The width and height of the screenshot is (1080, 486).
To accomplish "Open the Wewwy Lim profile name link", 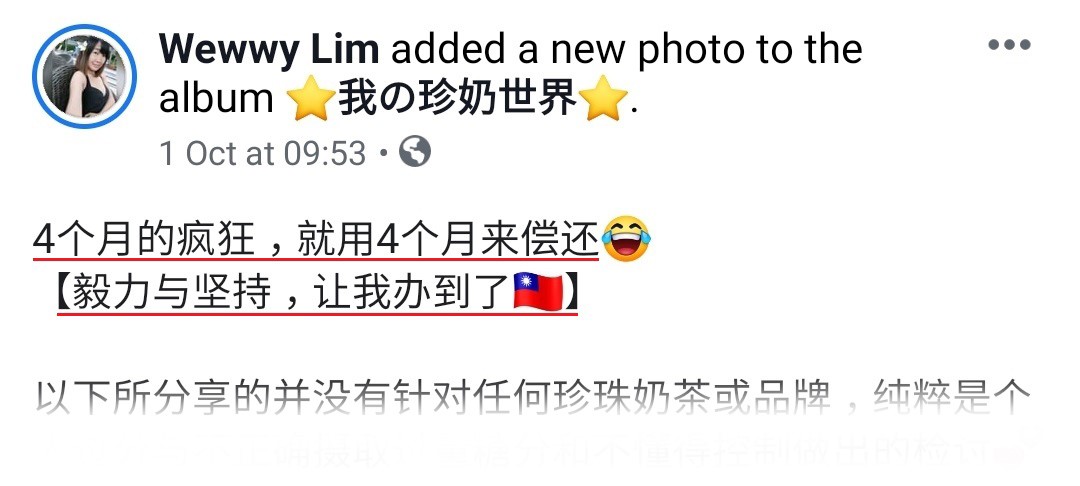I will coord(269,47).
